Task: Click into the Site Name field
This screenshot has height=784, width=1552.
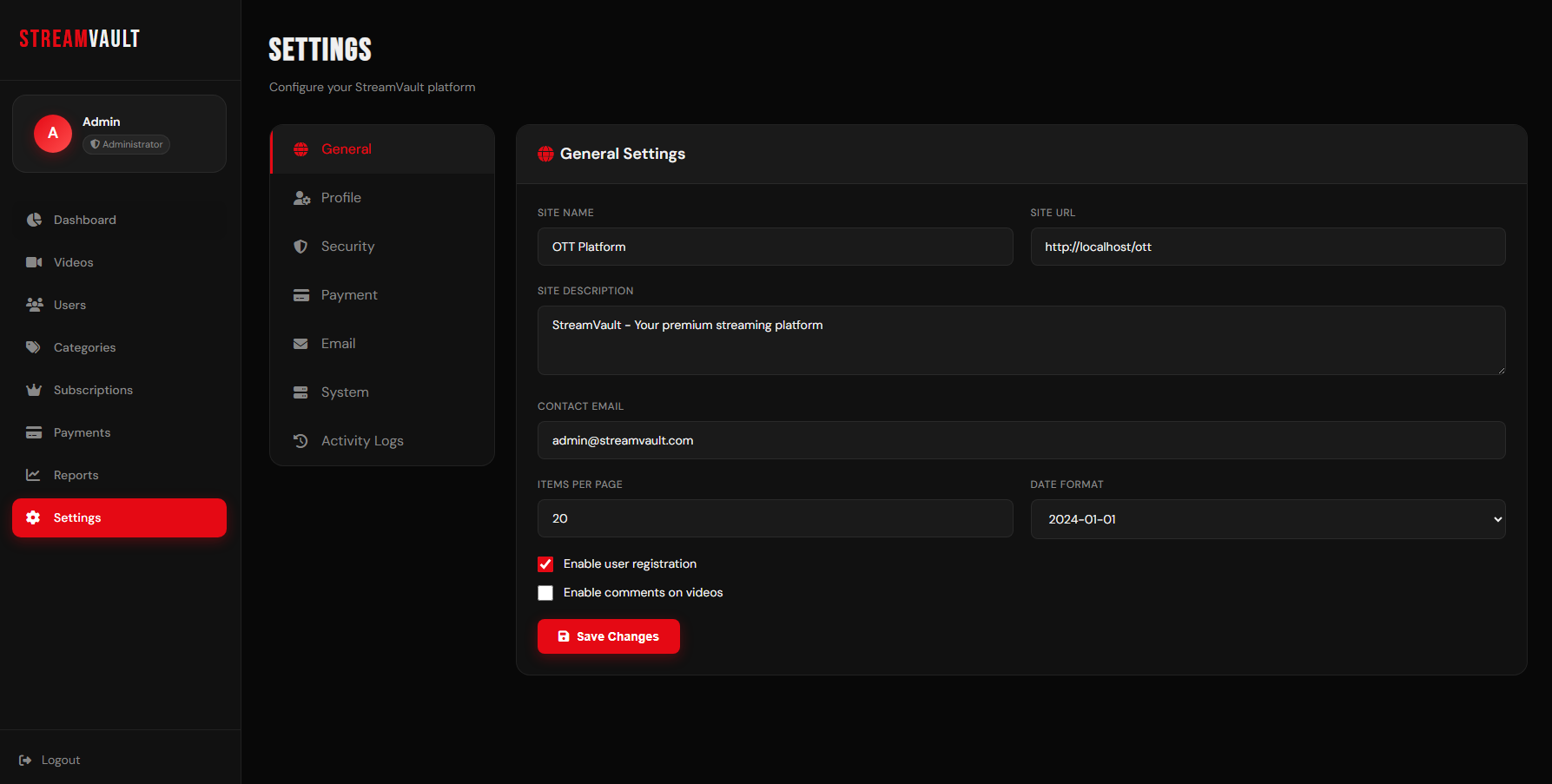Action: pos(775,247)
